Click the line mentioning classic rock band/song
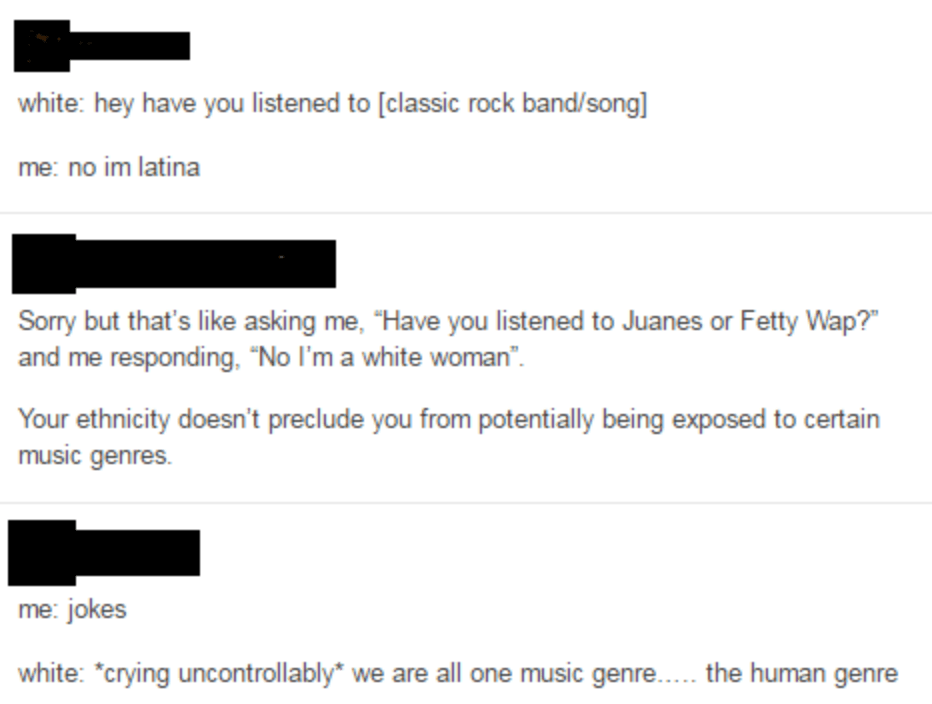 [x=332, y=104]
